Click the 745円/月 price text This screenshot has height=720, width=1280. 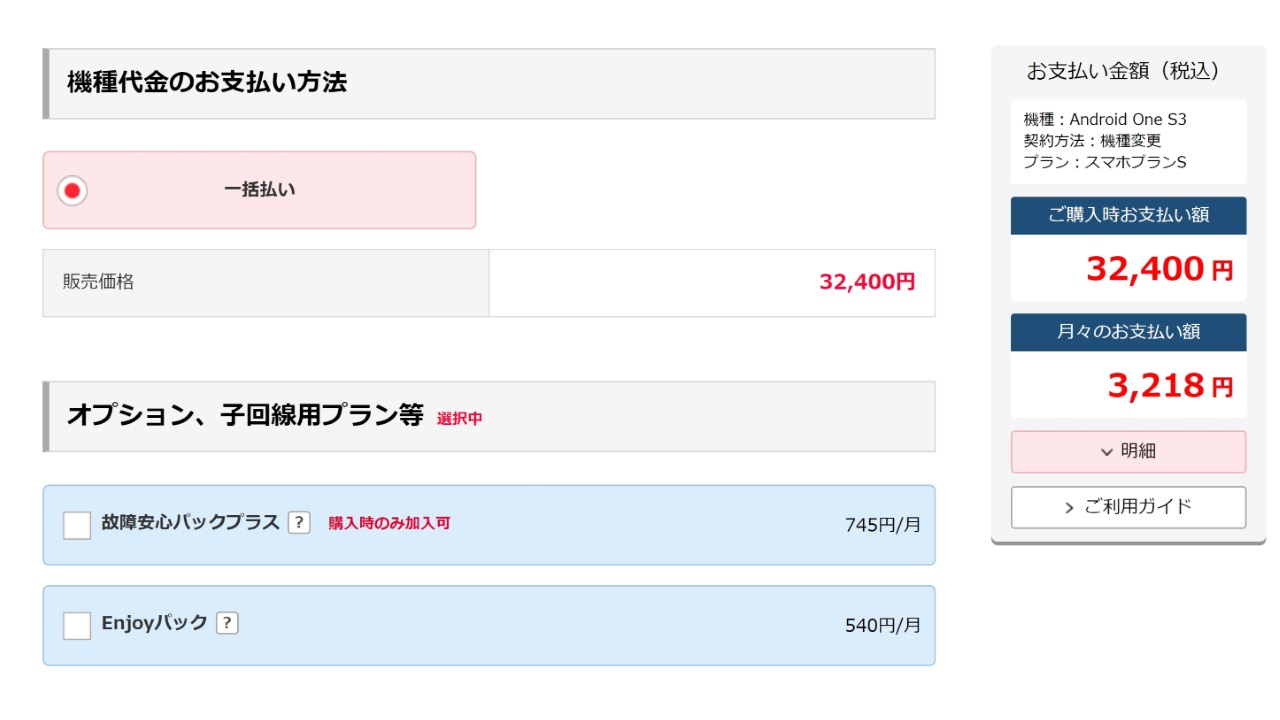(x=882, y=525)
